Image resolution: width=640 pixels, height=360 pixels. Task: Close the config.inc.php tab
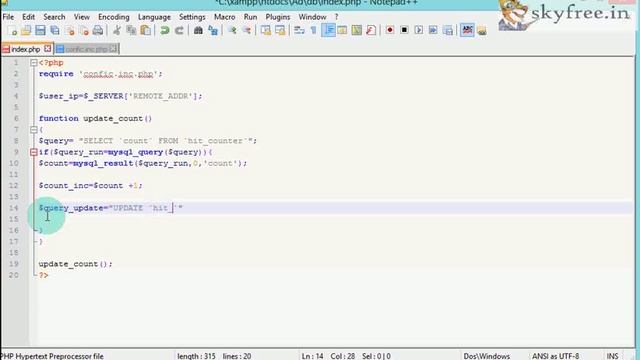click(x=113, y=49)
